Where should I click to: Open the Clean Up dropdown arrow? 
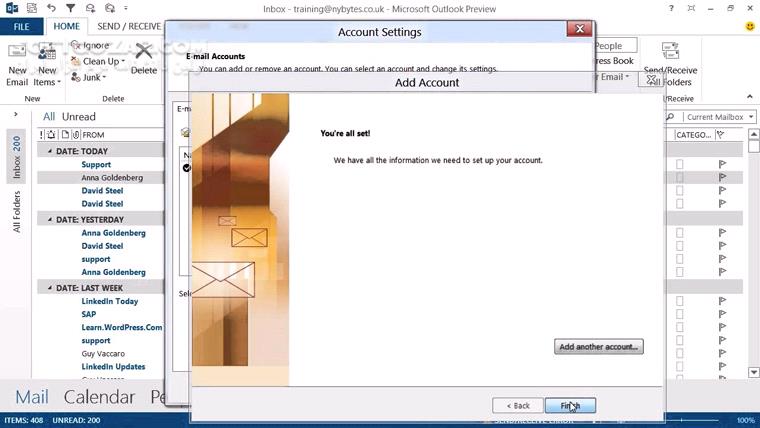click(x=123, y=61)
